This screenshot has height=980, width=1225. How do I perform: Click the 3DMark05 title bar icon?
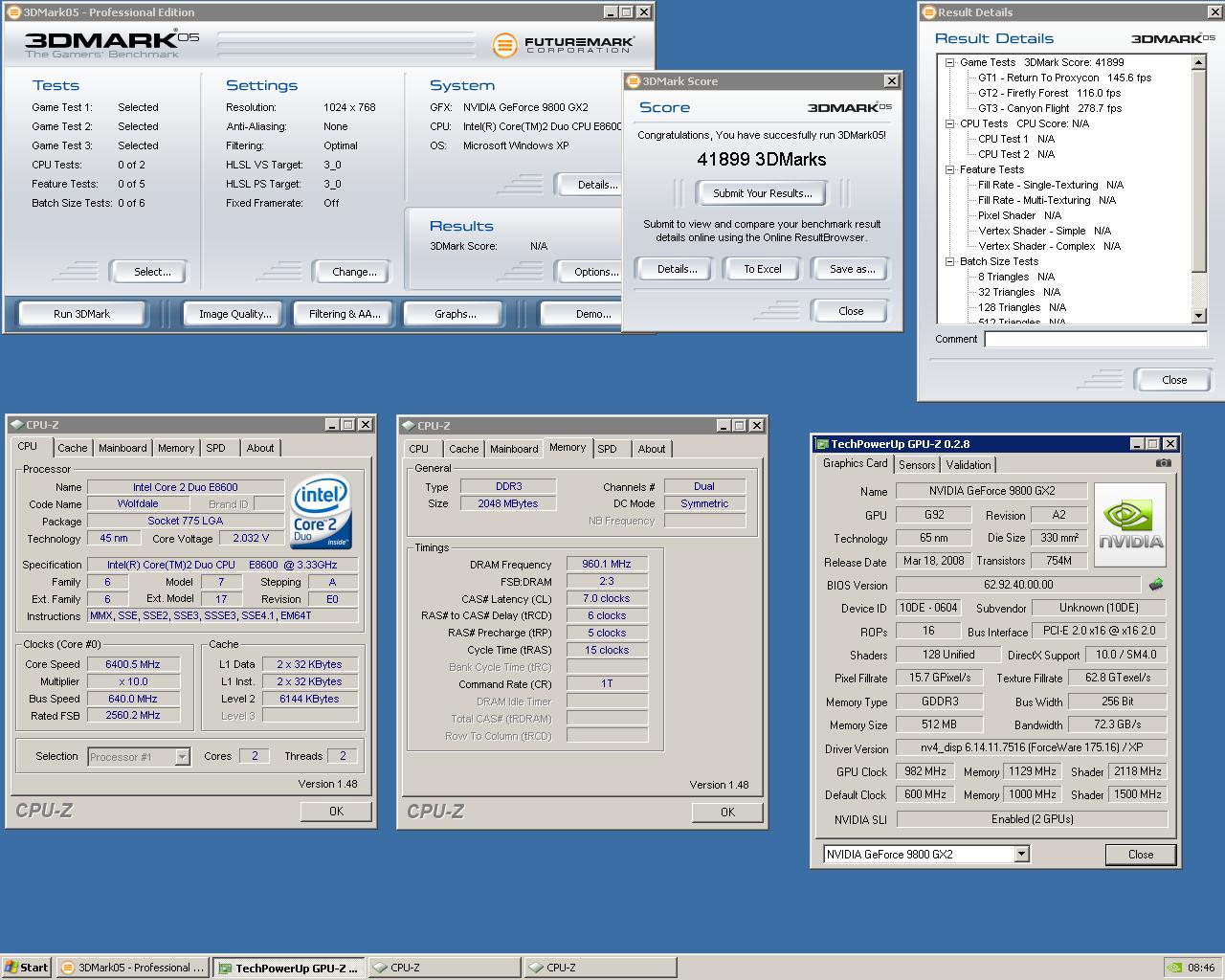tap(13, 12)
